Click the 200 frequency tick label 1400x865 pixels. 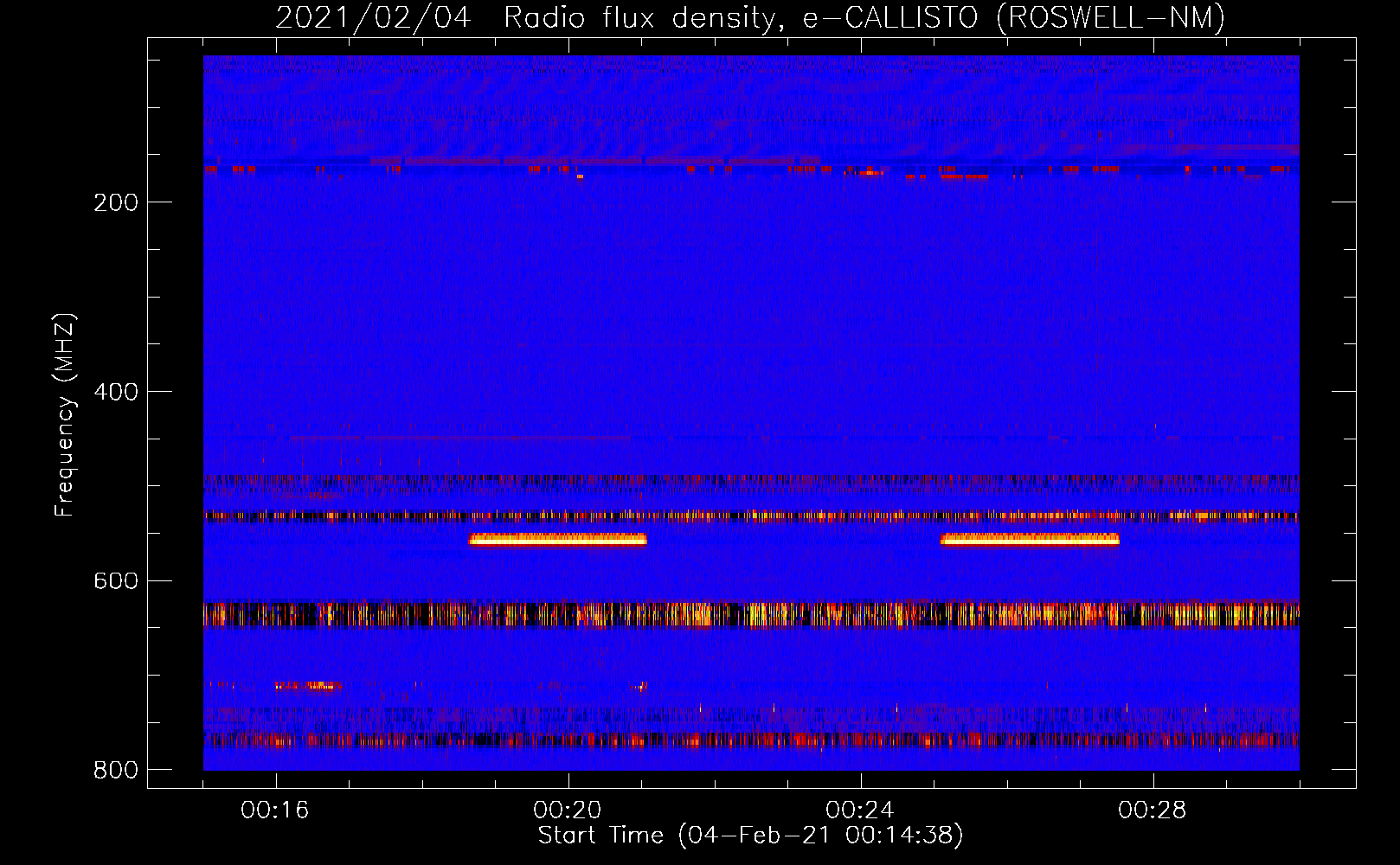[116, 202]
